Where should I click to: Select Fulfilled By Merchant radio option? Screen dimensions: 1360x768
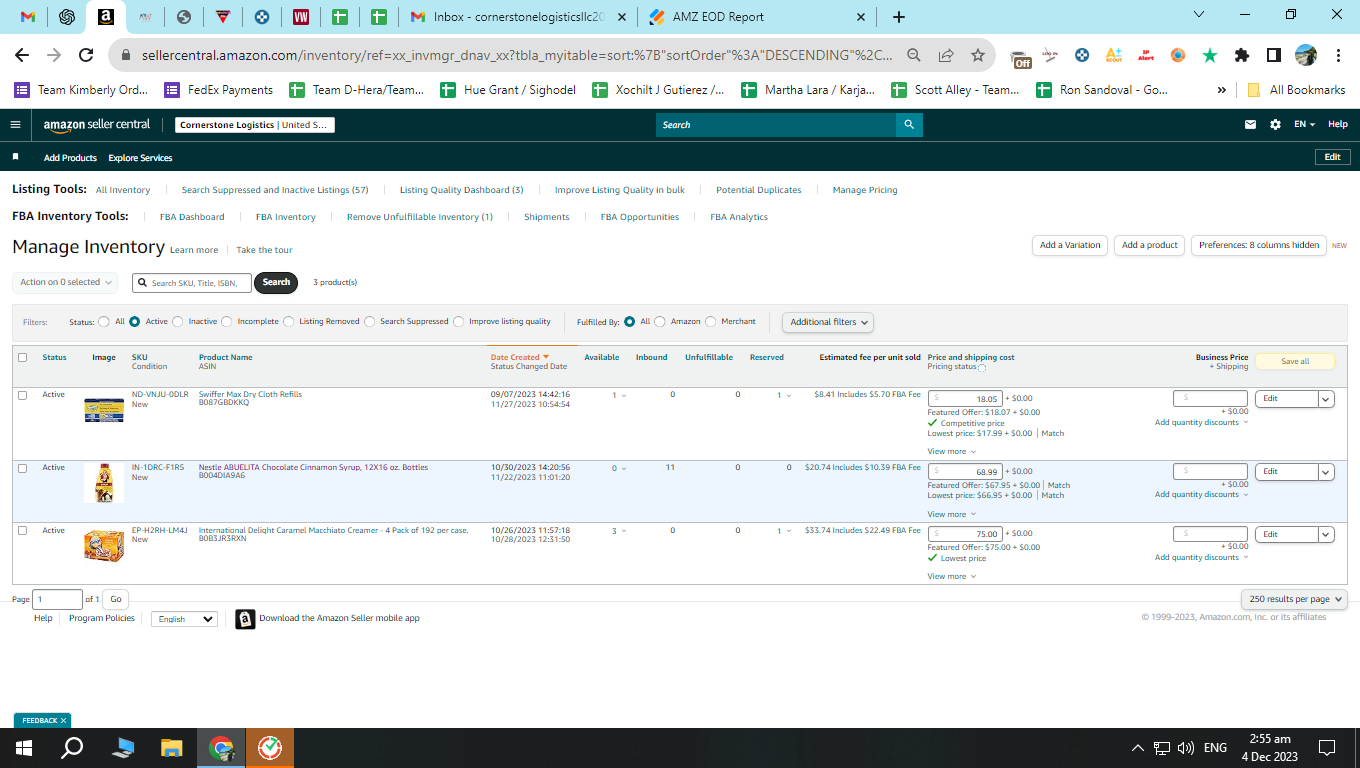tap(711, 322)
